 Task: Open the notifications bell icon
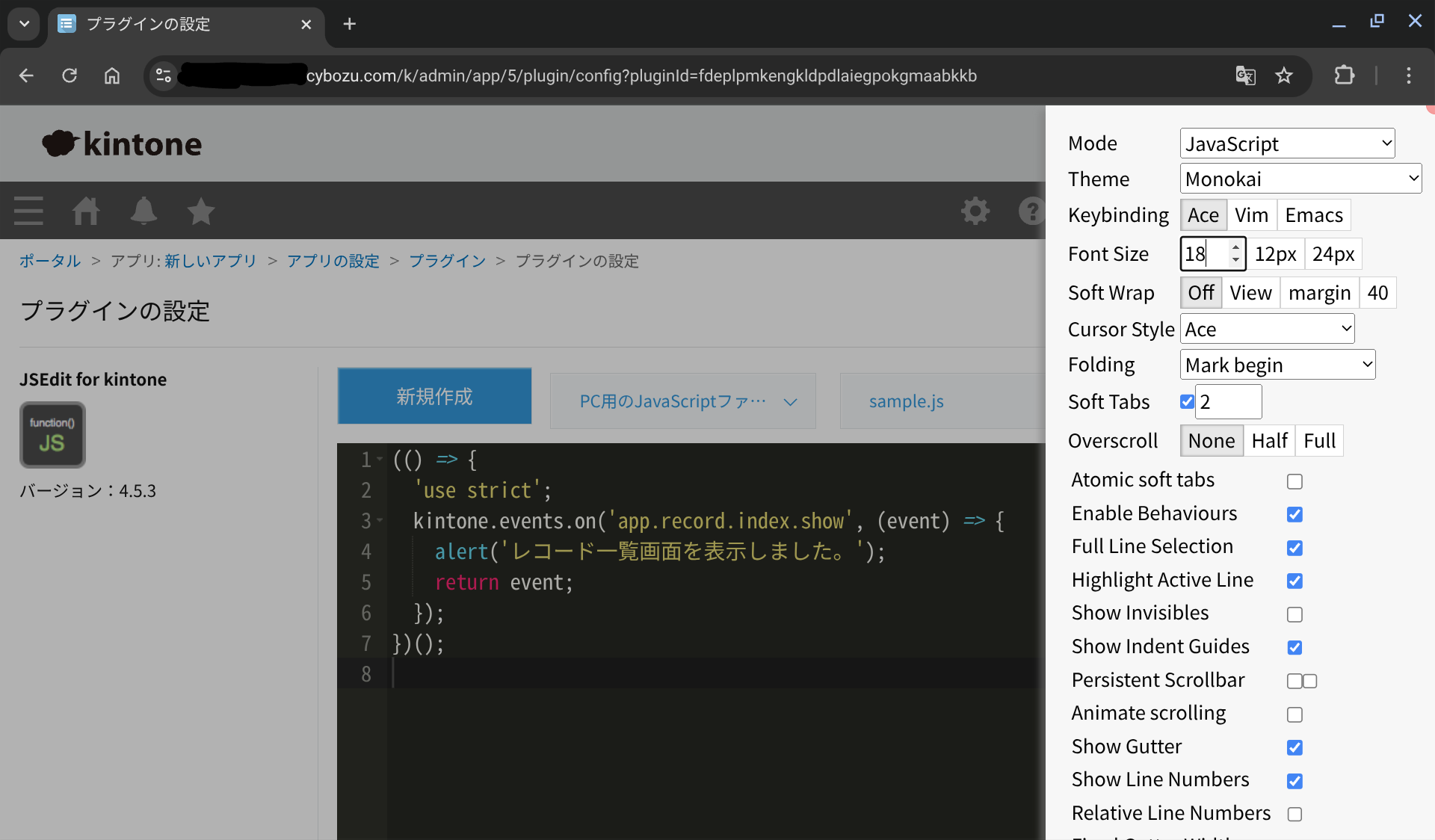click(x=143, y=211)
